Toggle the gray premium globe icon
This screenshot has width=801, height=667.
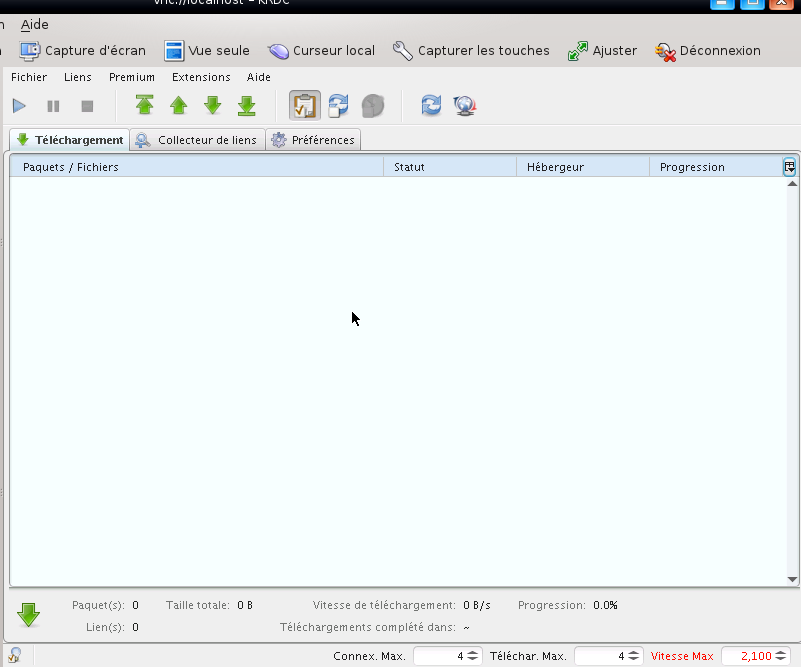[373, 105]
